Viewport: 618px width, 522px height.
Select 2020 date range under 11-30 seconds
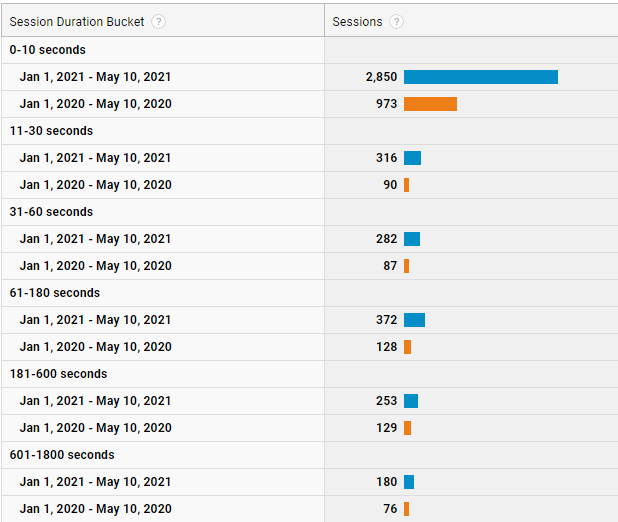pos(95,185)
